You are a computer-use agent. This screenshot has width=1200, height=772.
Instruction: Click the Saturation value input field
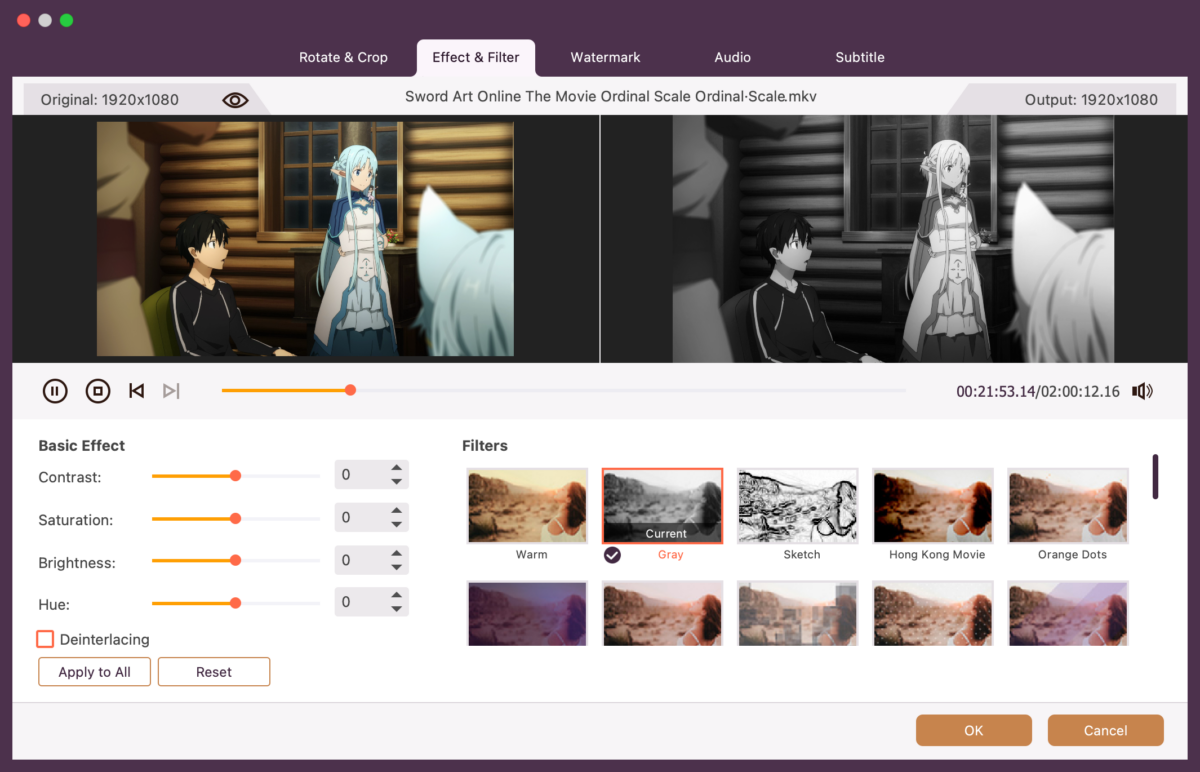pyautogui.click(x=360, y=518)
